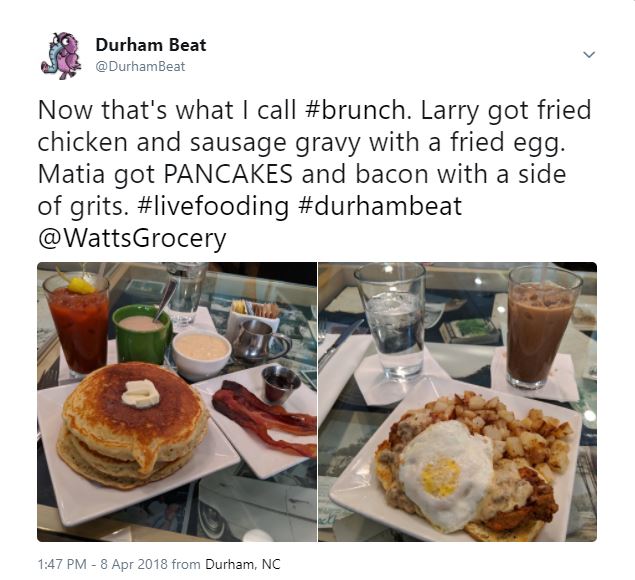The height and width of the screenshot is (580, 635).
Task: Click the 1:47 PM - 8 Apr 2018 timestamp
Action: [x=102, y=564]
